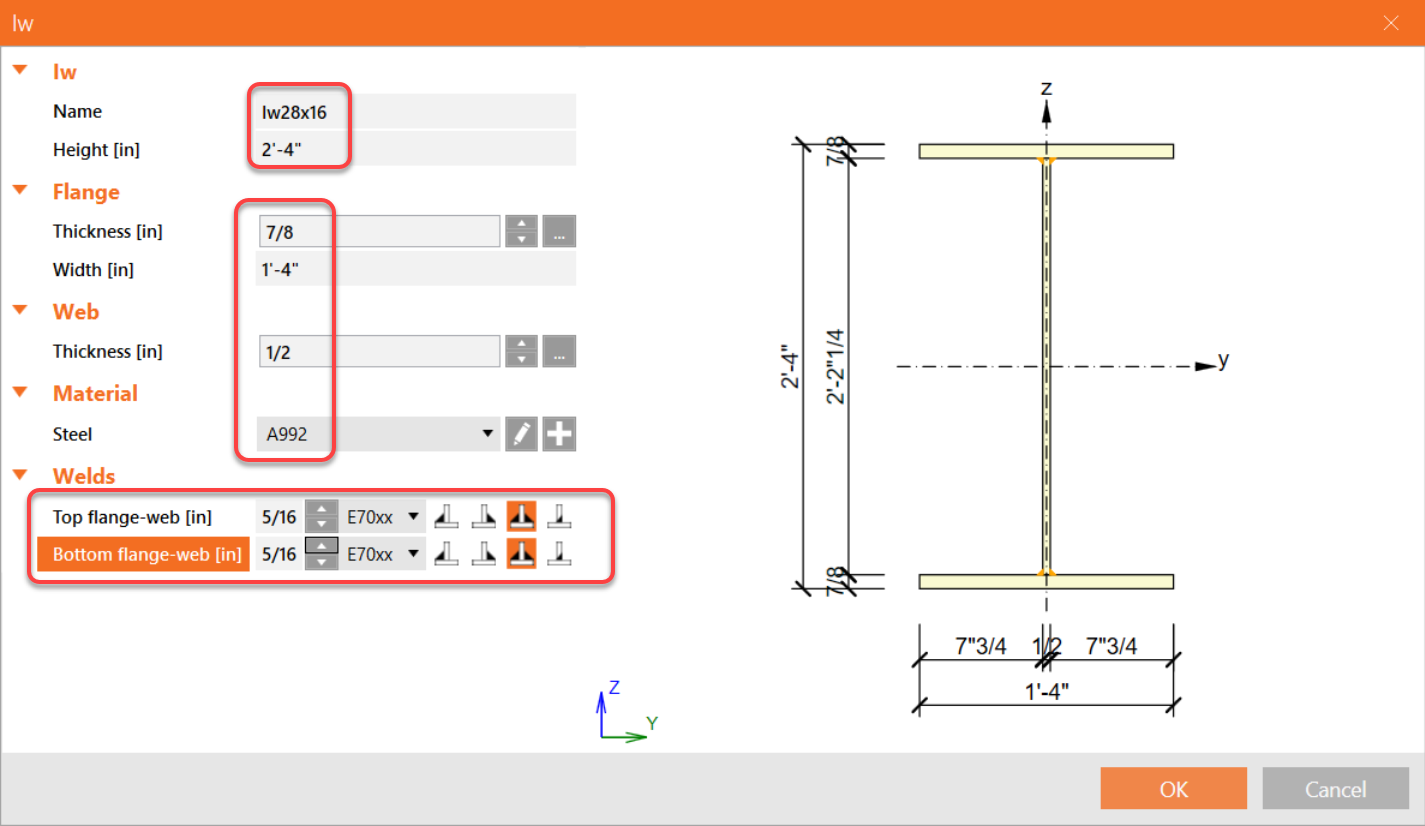Select the left-side fillet weld for top flange-web

coord(447,516)
